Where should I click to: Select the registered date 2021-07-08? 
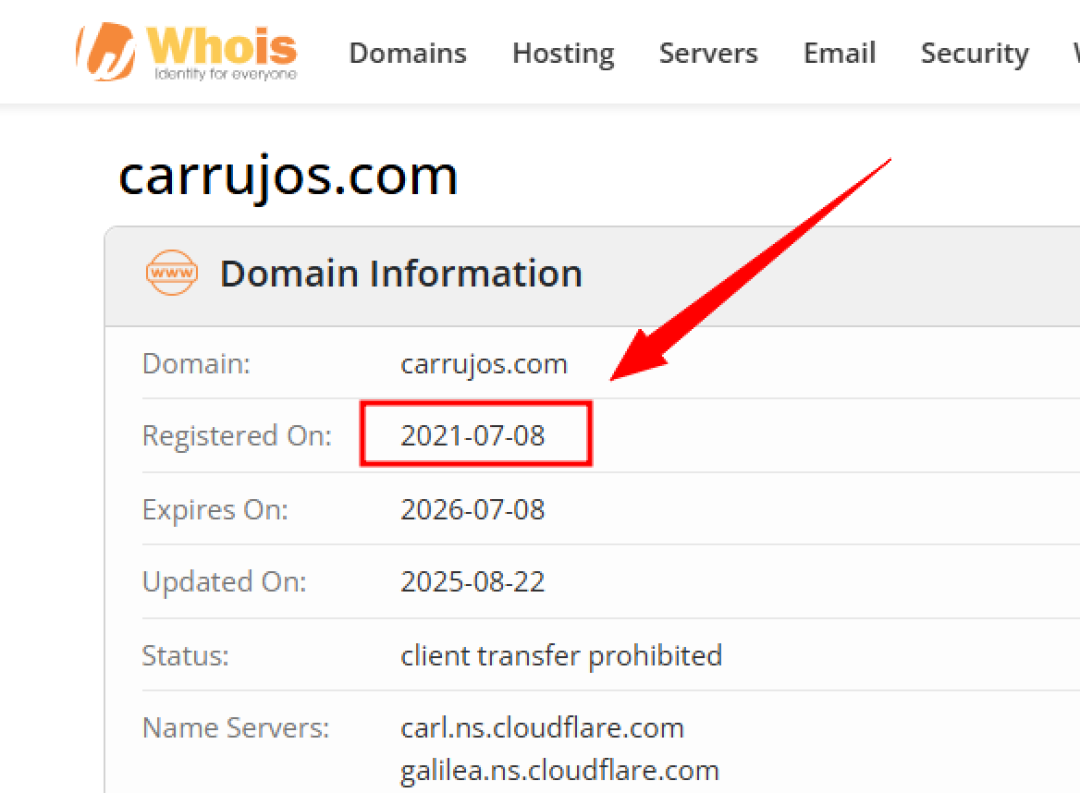472,435
